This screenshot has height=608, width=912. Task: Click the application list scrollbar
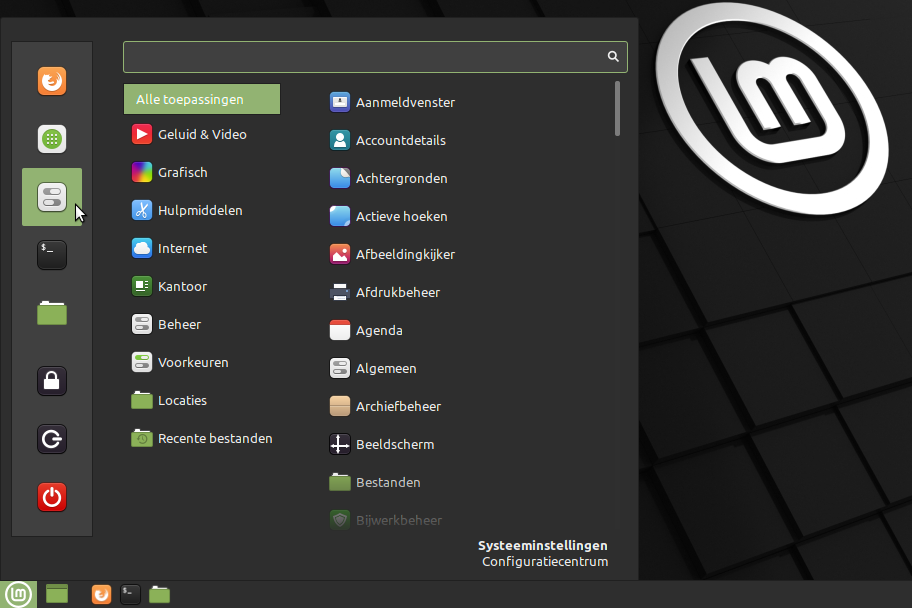pos(618,108)
